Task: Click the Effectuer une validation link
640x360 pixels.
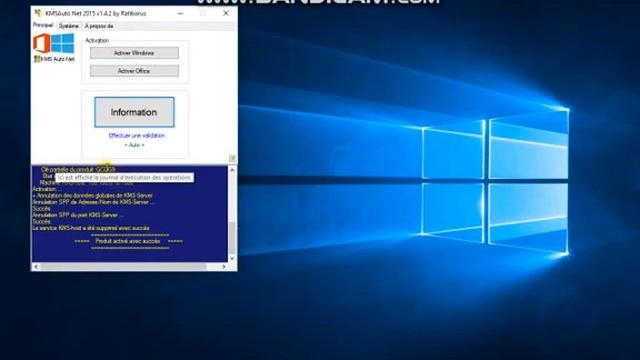Action: point(137,136)
